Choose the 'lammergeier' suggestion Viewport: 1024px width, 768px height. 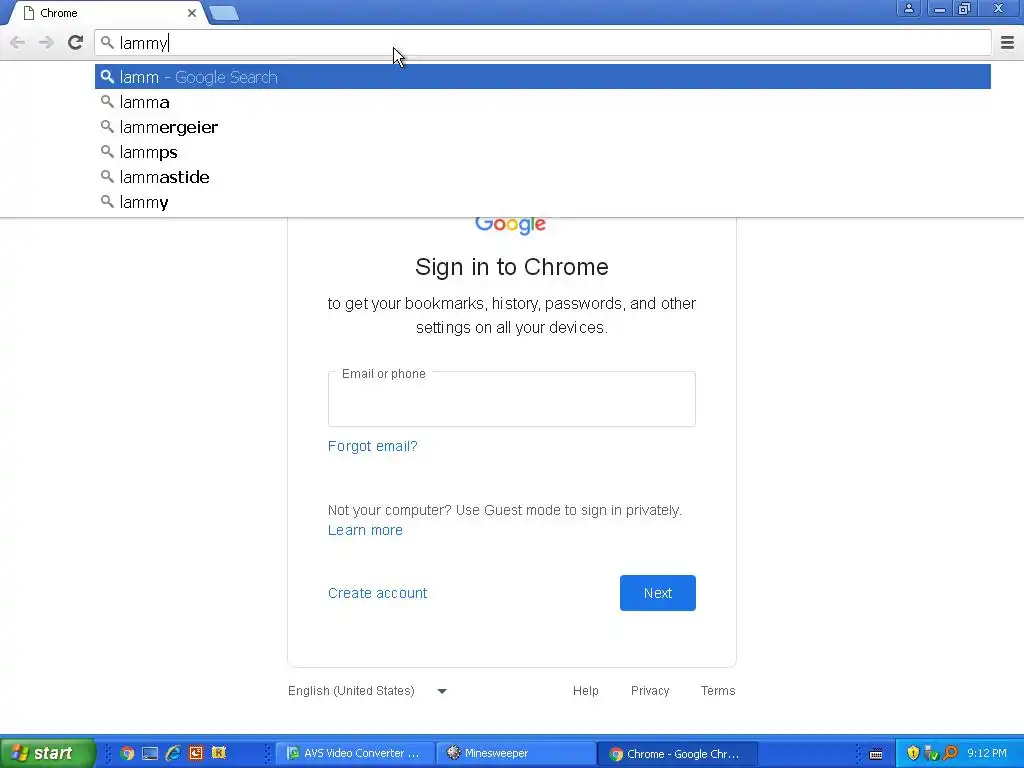pyautogui.click(x=543, y=127)
